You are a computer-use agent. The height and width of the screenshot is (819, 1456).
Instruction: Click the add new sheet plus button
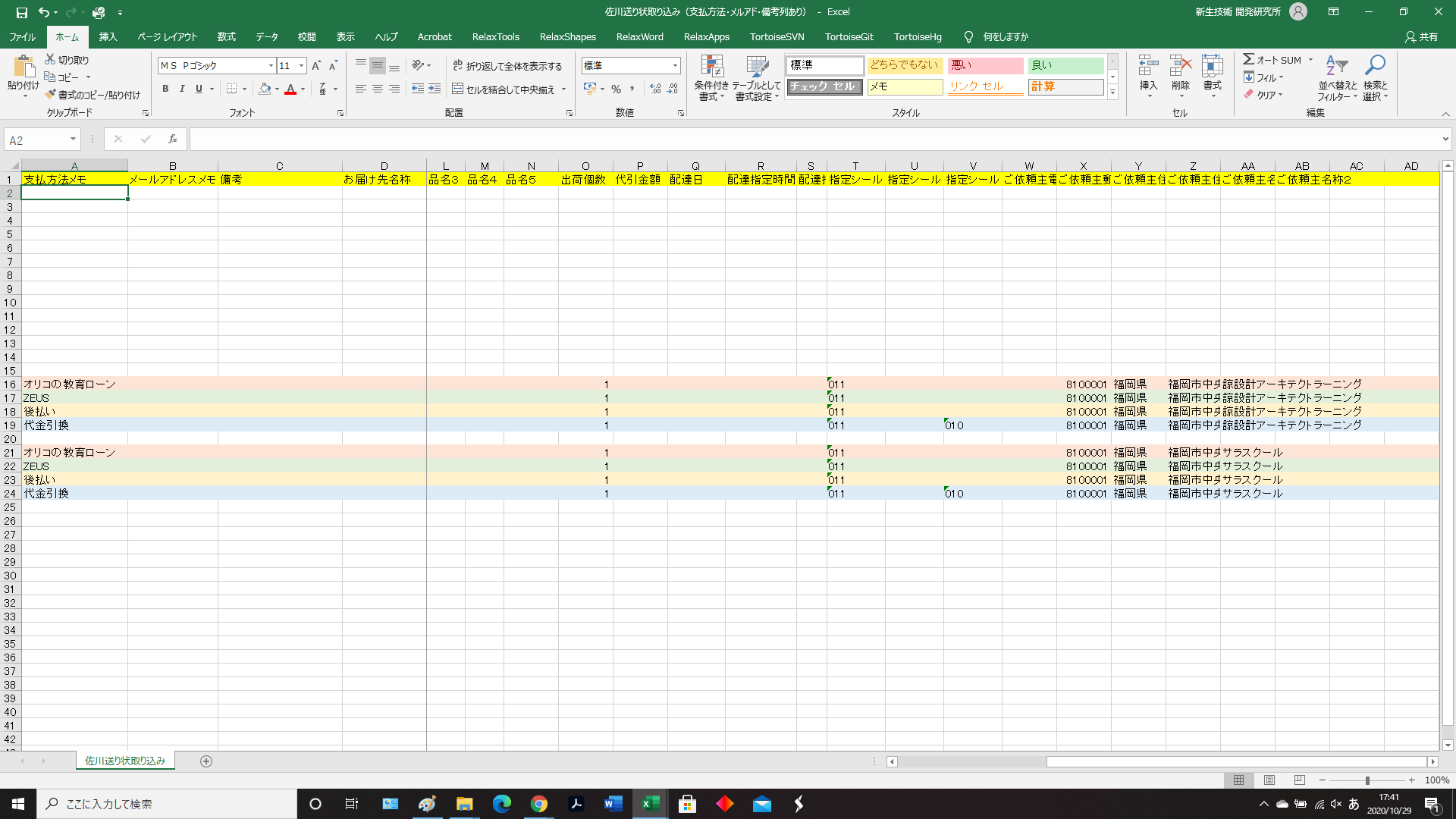206,761
